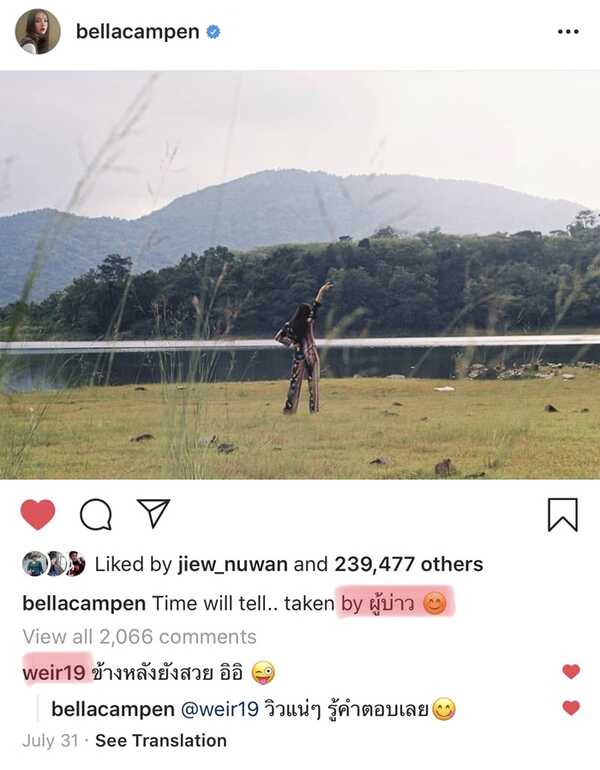The width and height of the screenshot is (600, 770).
Task: Tap the paper plane share icon
Action: coord(153,513)
